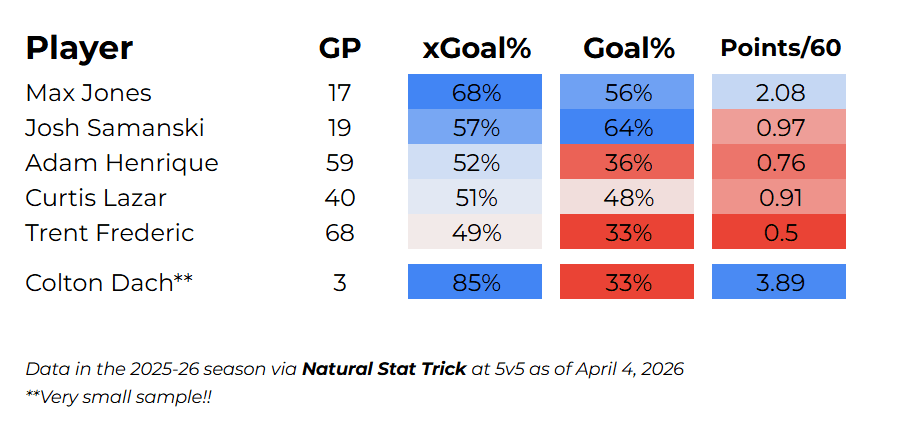
Task: Click Colton Dach's name
Action: pos(108,282)
